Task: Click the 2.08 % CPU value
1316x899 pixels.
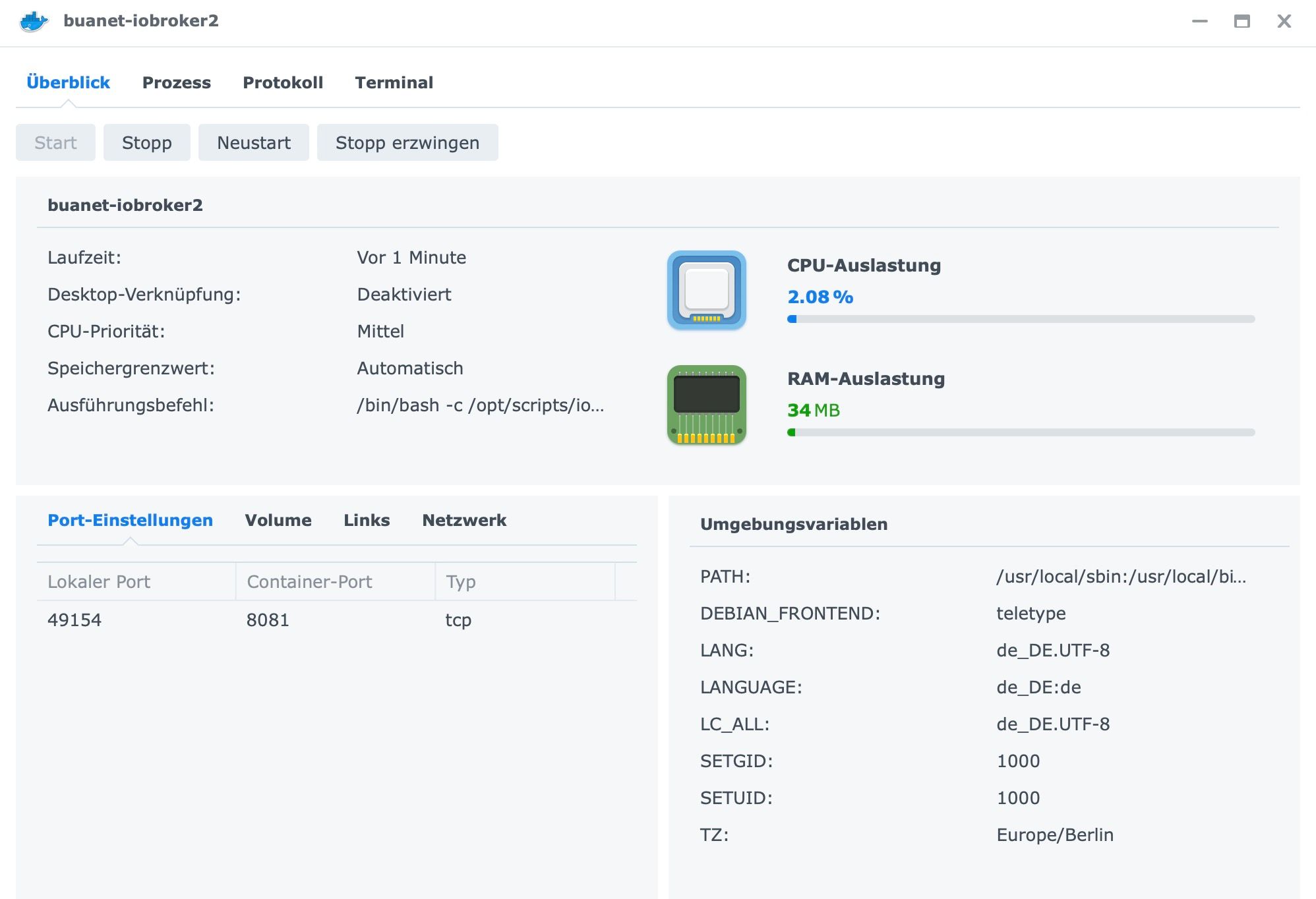Action: click(820, 297)
